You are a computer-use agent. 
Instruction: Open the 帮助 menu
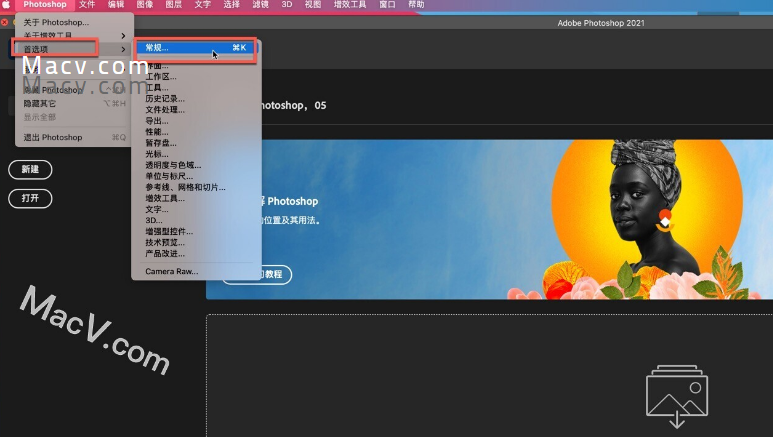pyautogui.click(x=416, y=4)
